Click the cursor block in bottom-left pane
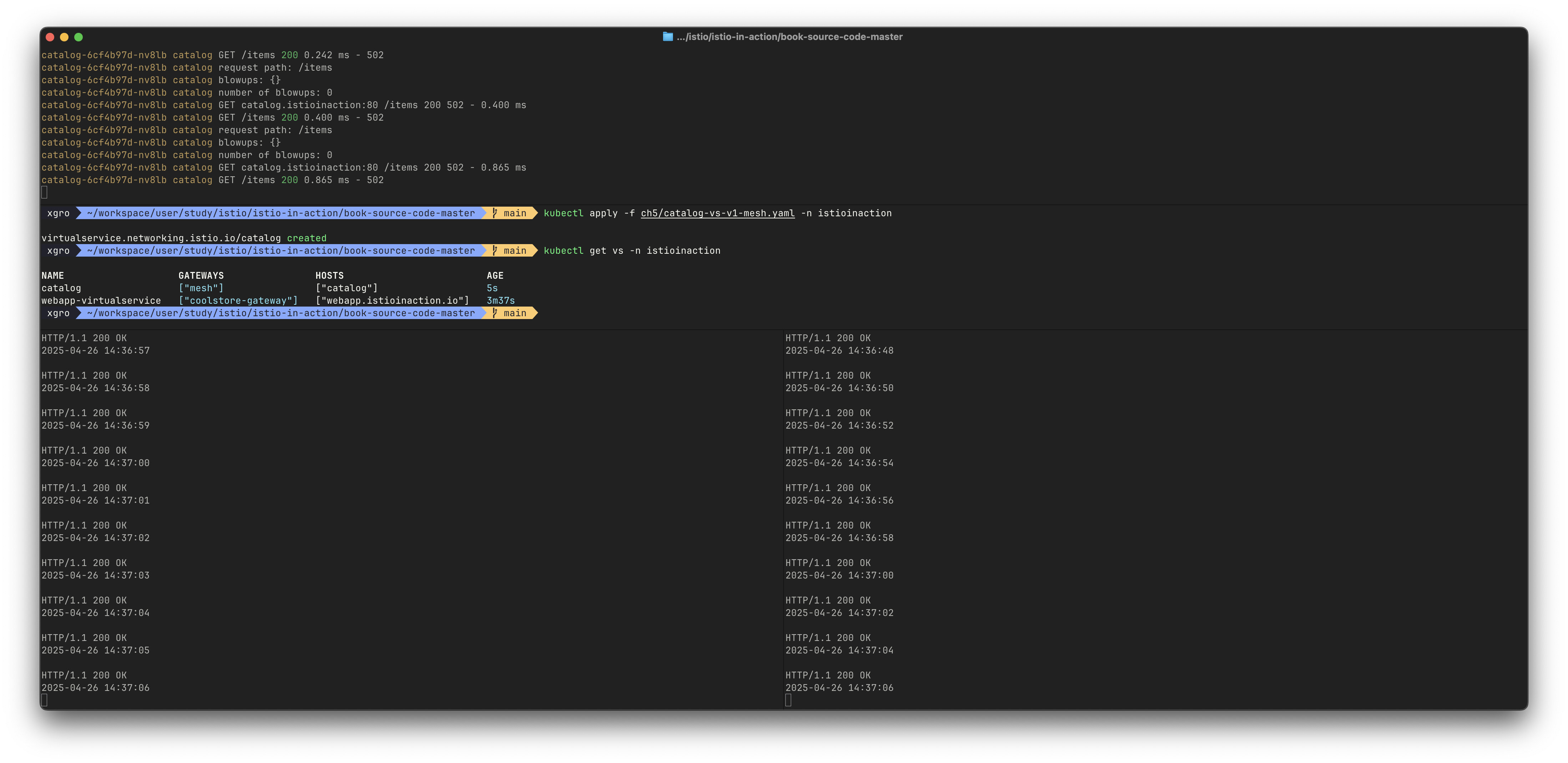The image size is (1568, 763). pos(45,700)
